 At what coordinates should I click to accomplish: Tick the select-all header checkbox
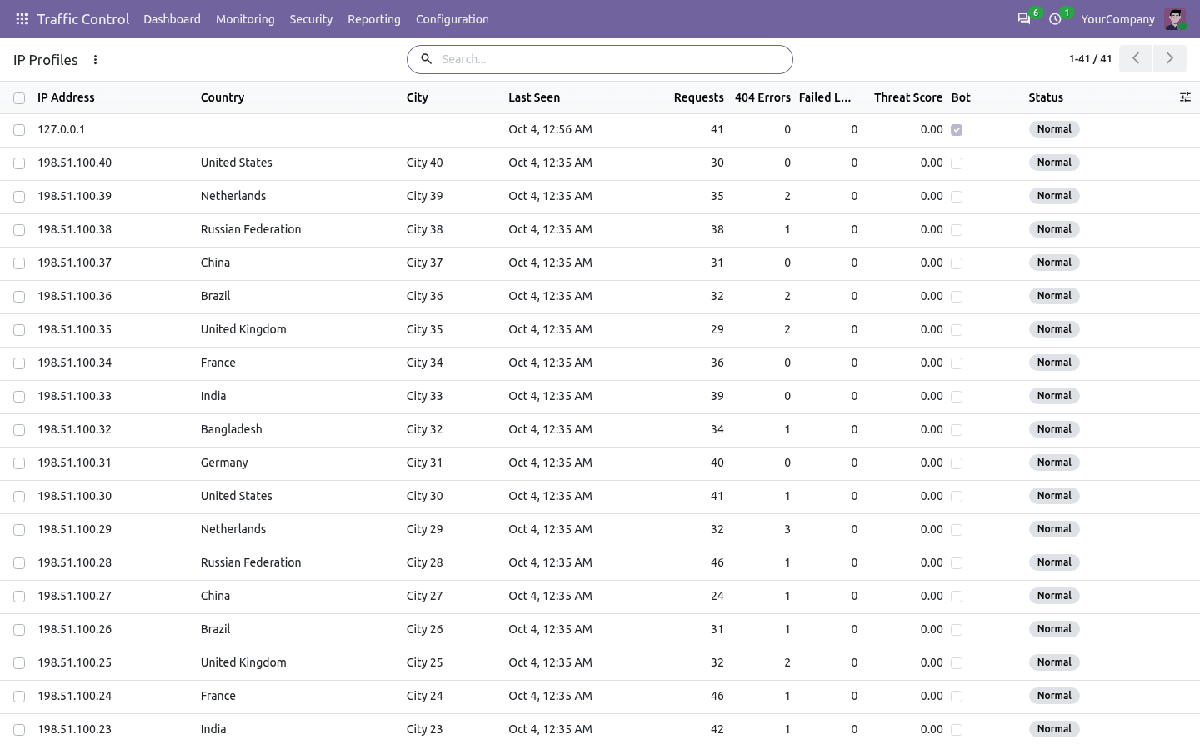click(x=19, y=98)
